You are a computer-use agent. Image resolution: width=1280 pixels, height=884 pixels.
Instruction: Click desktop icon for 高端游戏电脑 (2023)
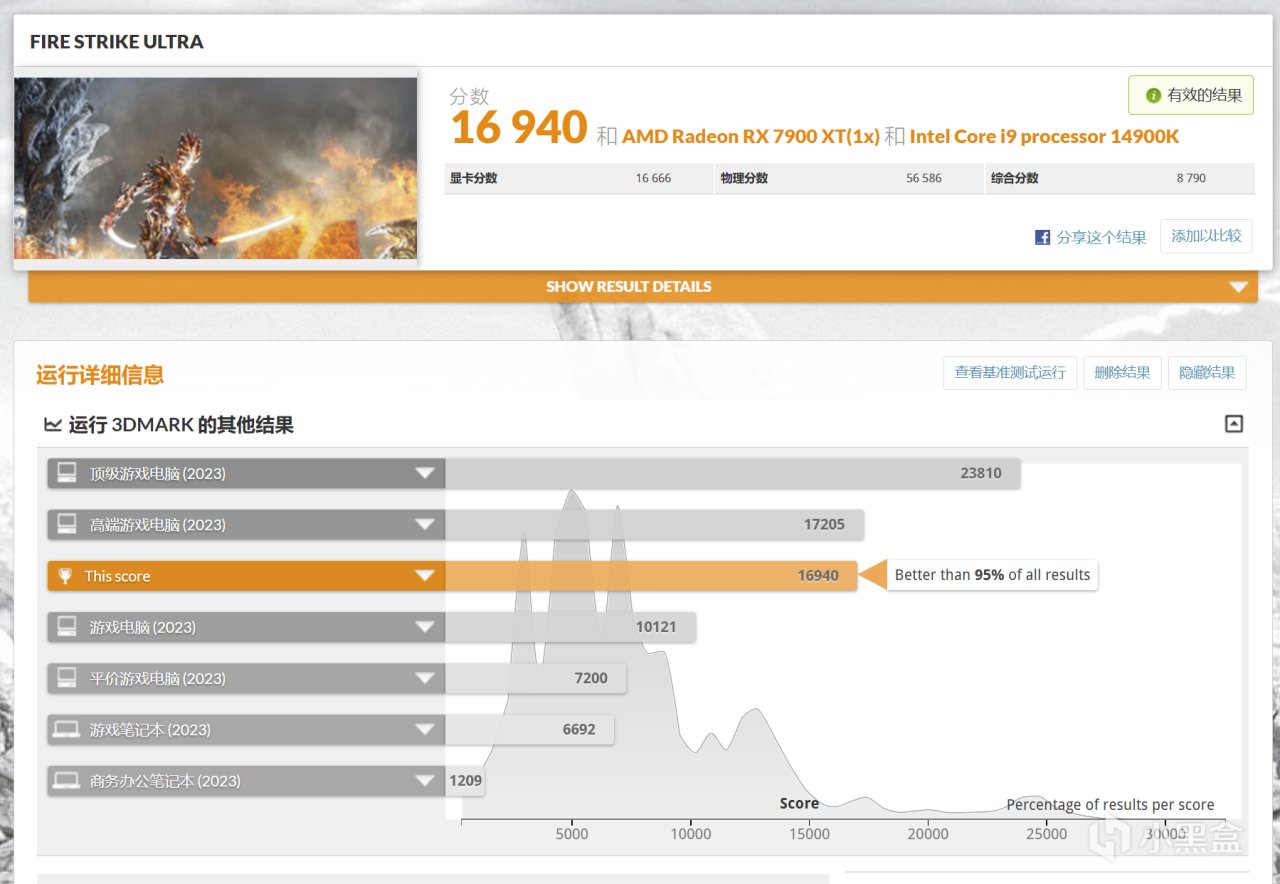click(x=67, y=524)
